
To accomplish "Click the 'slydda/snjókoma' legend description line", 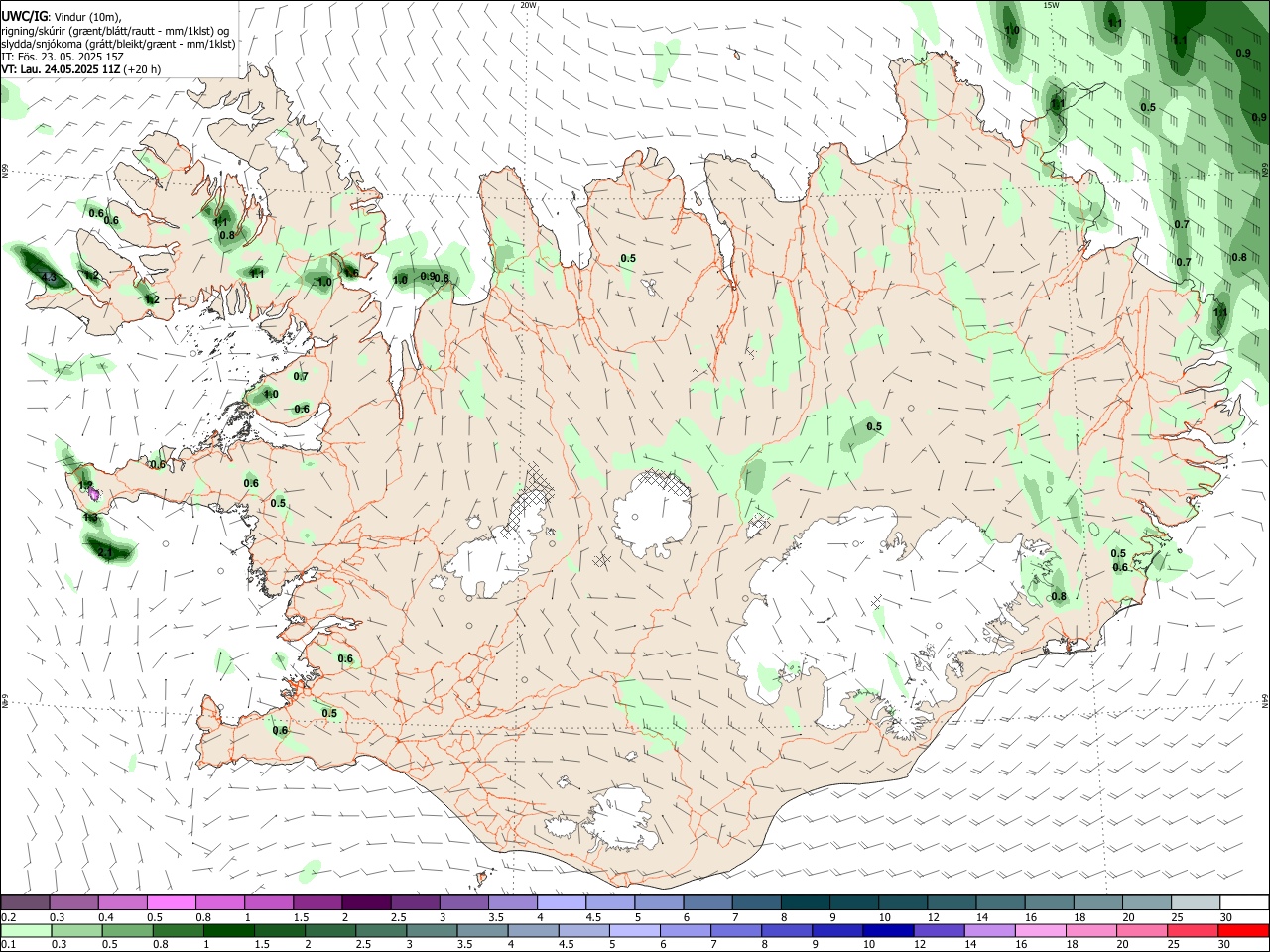I will 119,44.
